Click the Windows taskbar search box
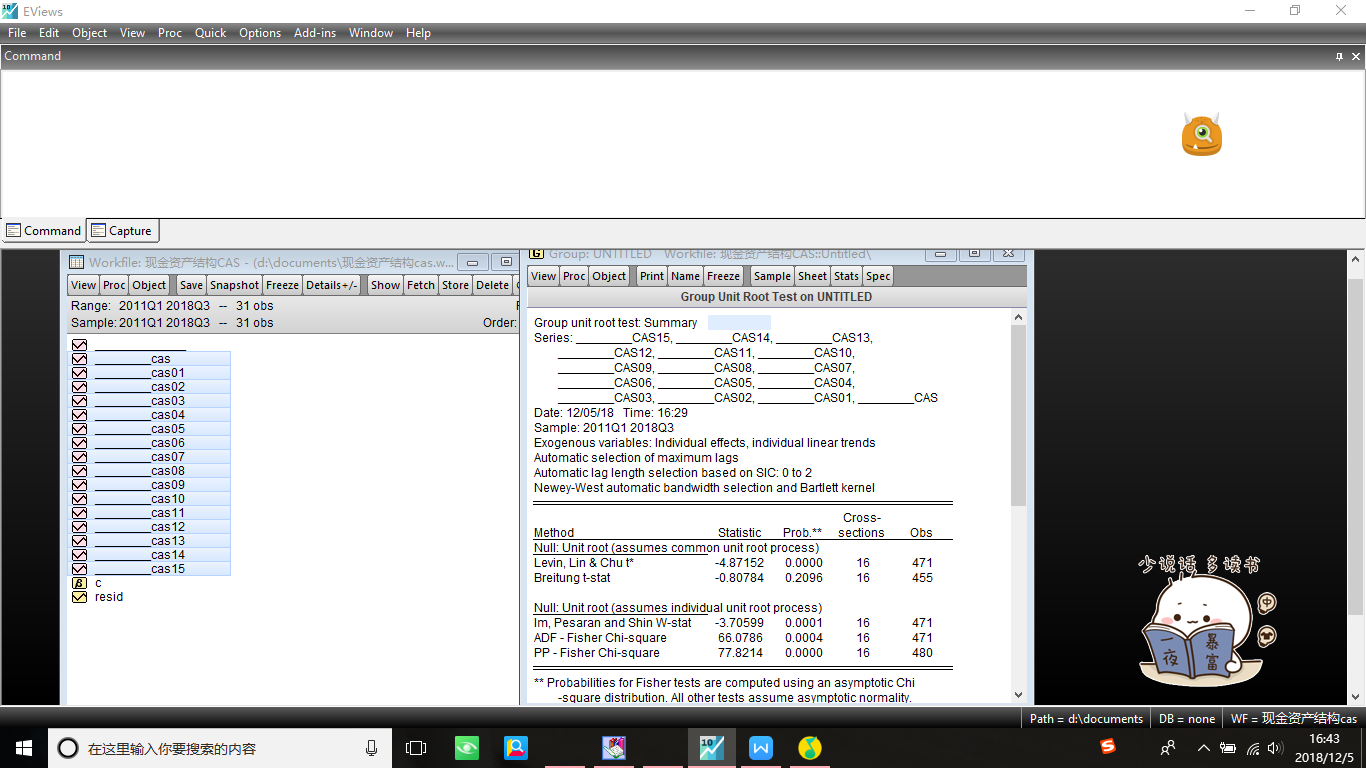The image size is (1366, 768). coord(220,748)
